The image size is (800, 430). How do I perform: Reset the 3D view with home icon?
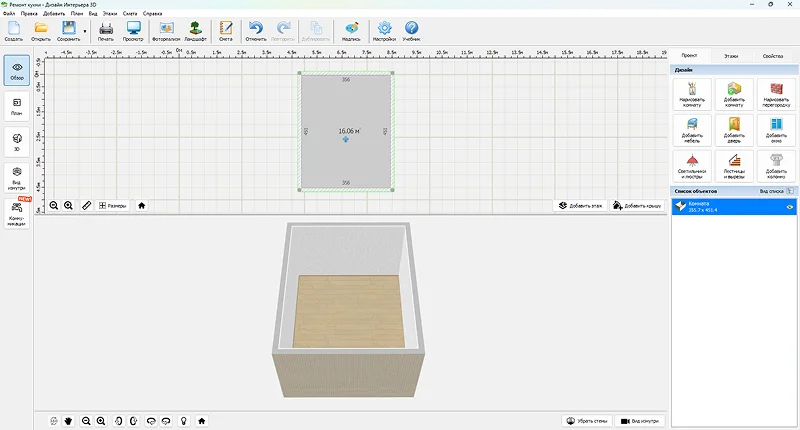[202, 421]
